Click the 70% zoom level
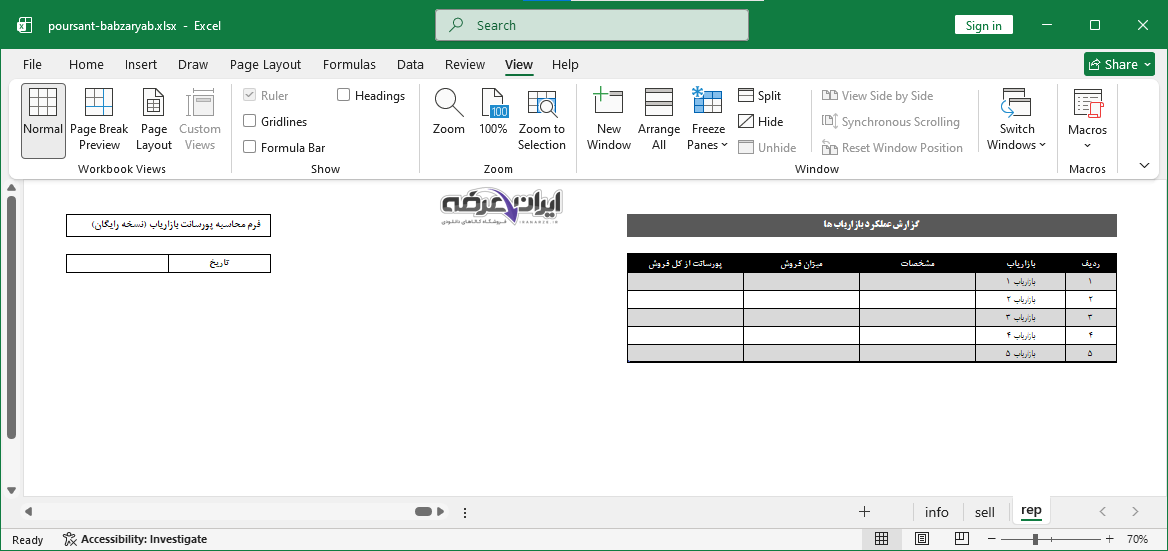1168x551 pixels. coord(1137,538)
